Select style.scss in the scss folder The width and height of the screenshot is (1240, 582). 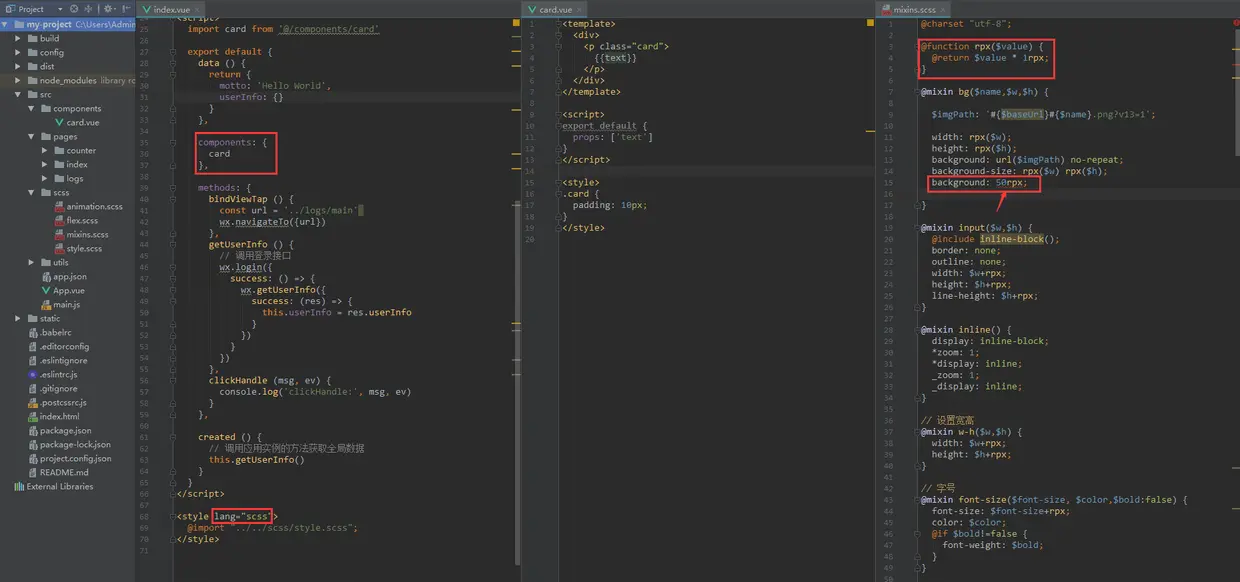84,248
